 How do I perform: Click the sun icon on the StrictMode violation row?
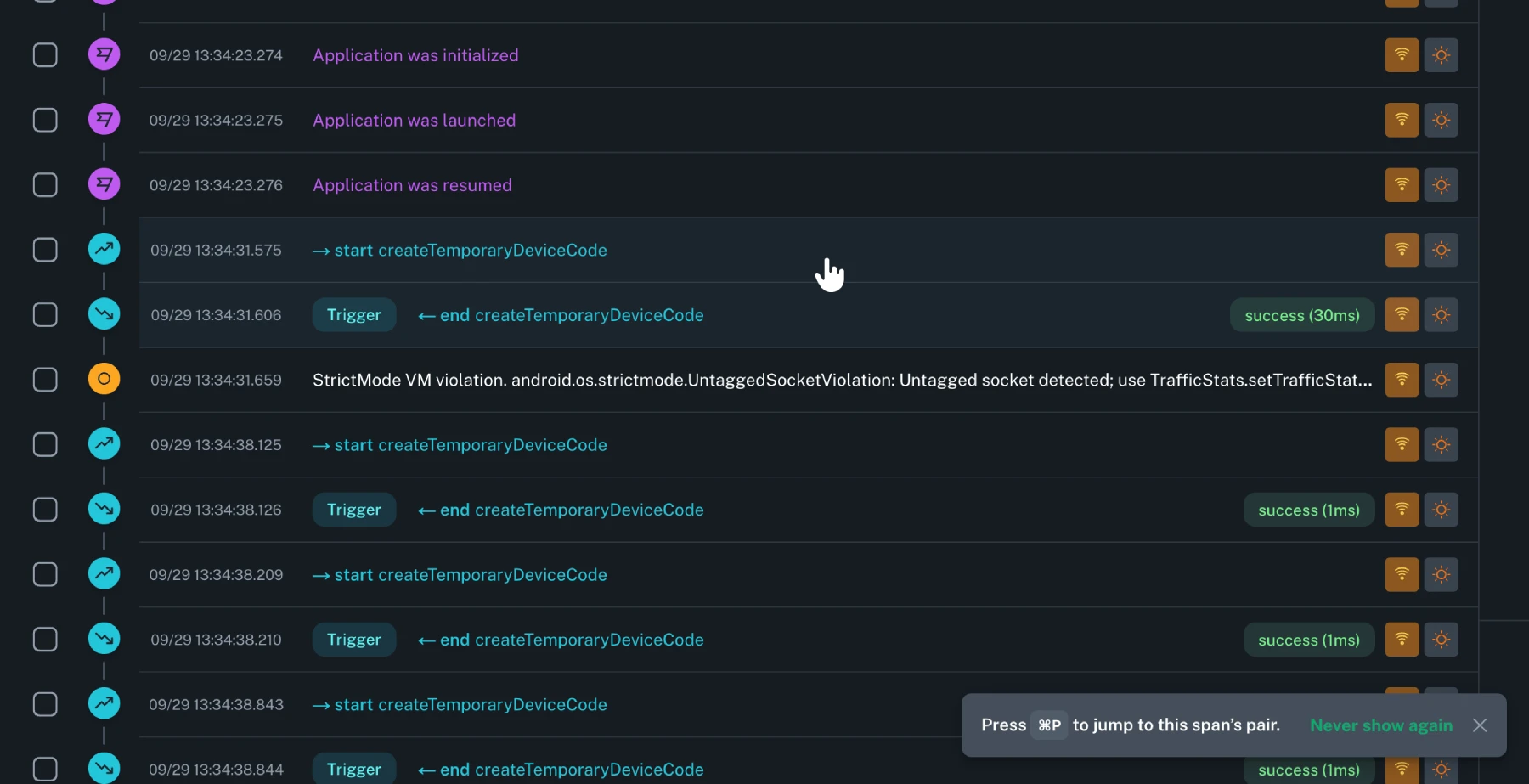point(1441,380)
